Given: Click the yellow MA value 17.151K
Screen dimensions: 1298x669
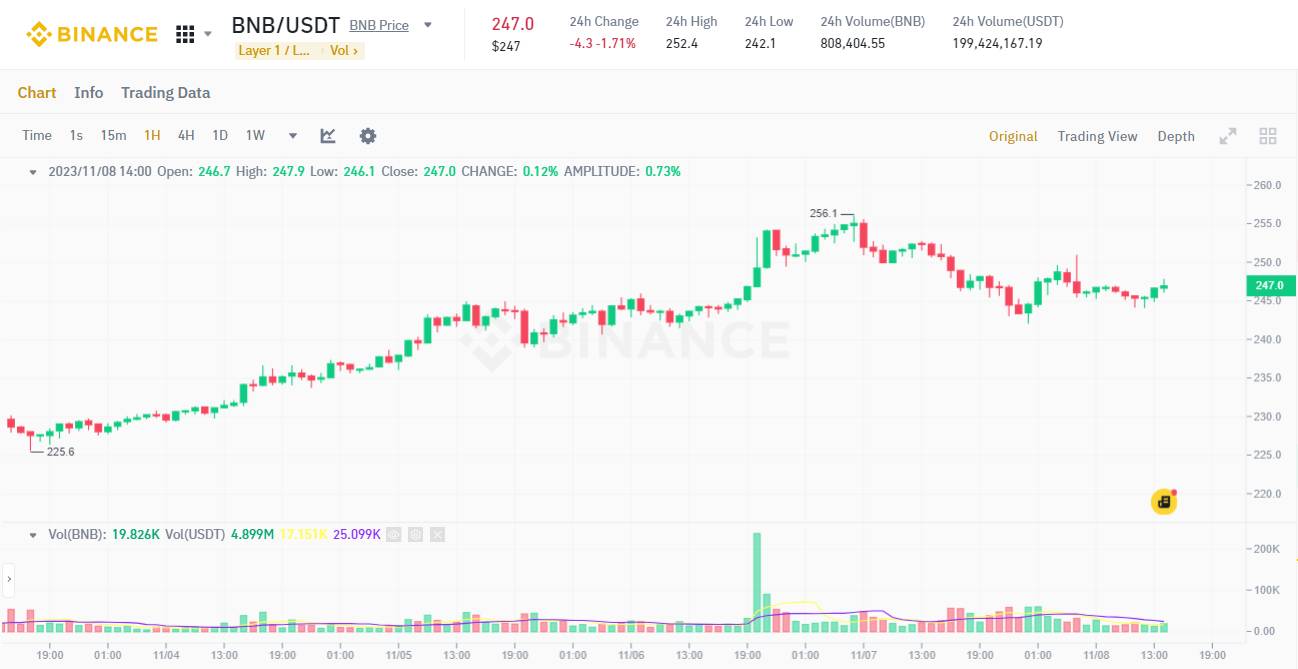Looking at the screenshot, I should [304, 535].
